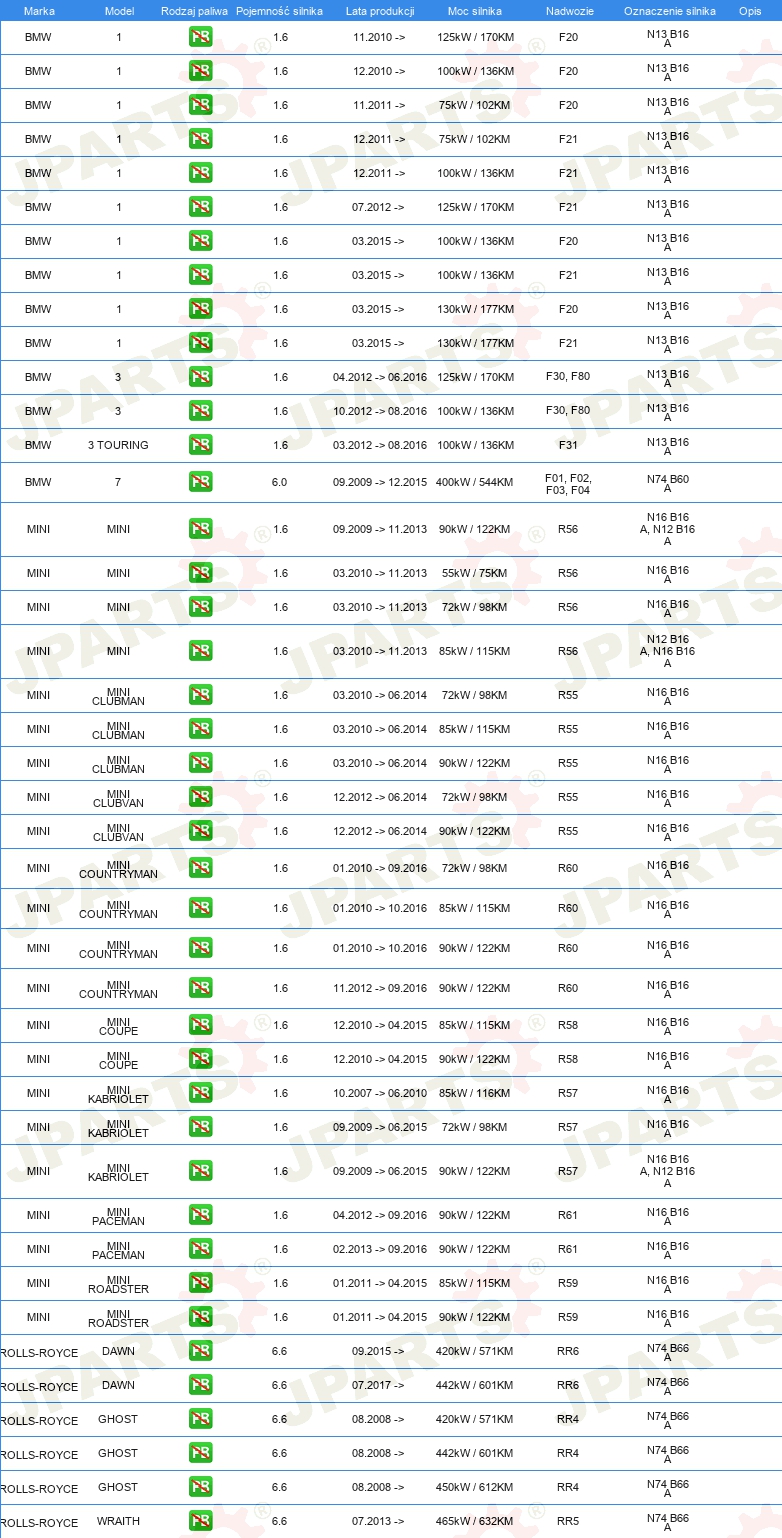
Task: Click the 'Pojemność silnika' column header
Action: pos(279,10)
